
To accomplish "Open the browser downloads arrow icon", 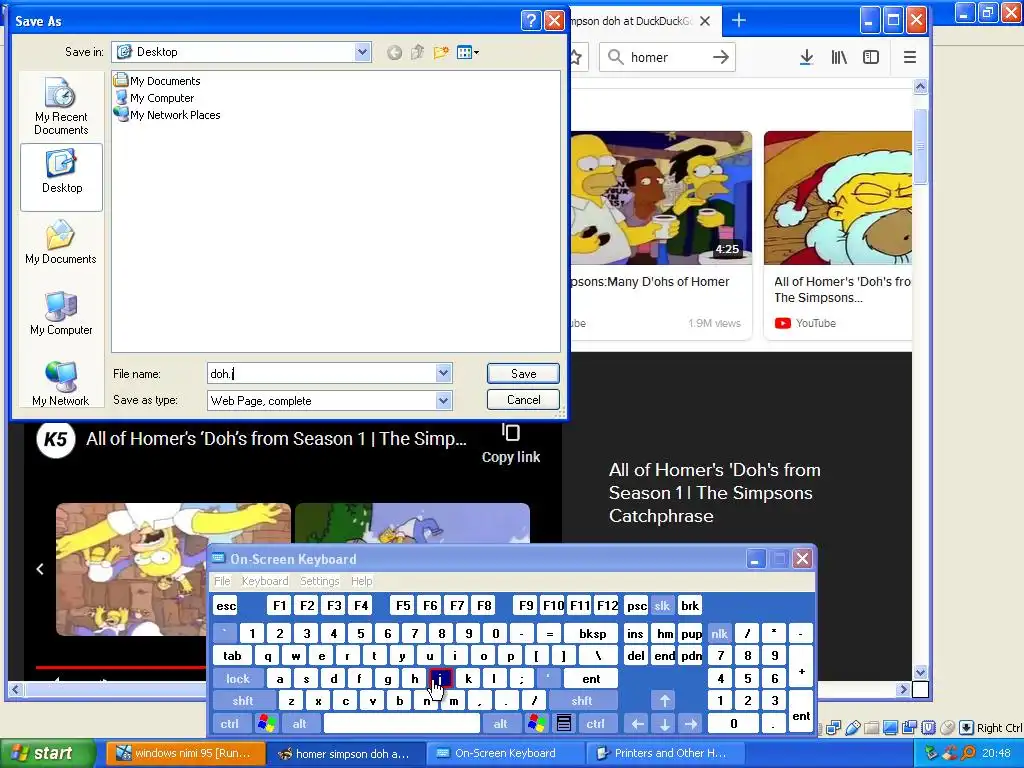I will tap(807, 57).
